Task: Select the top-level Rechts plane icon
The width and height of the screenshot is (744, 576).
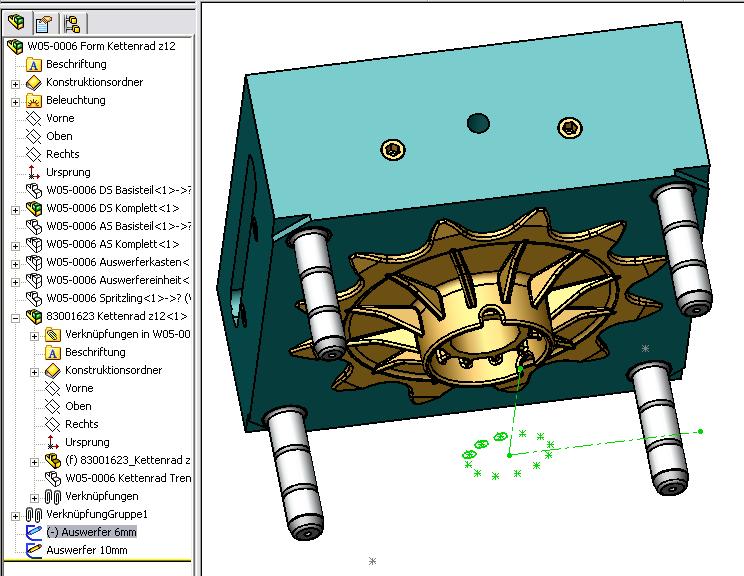Action: point(34,155)
